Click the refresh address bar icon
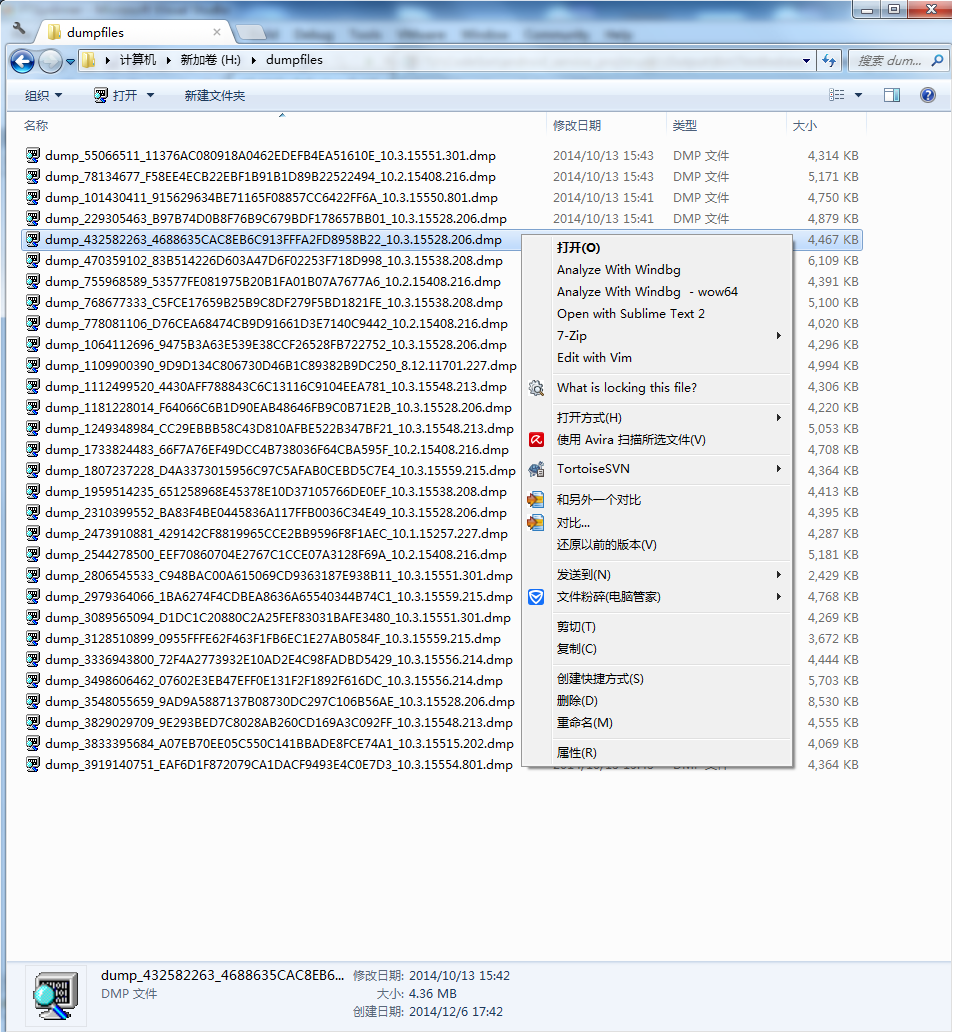This screenshot has width=954, height=1032. pyautogui.click(x=829, y=60)
